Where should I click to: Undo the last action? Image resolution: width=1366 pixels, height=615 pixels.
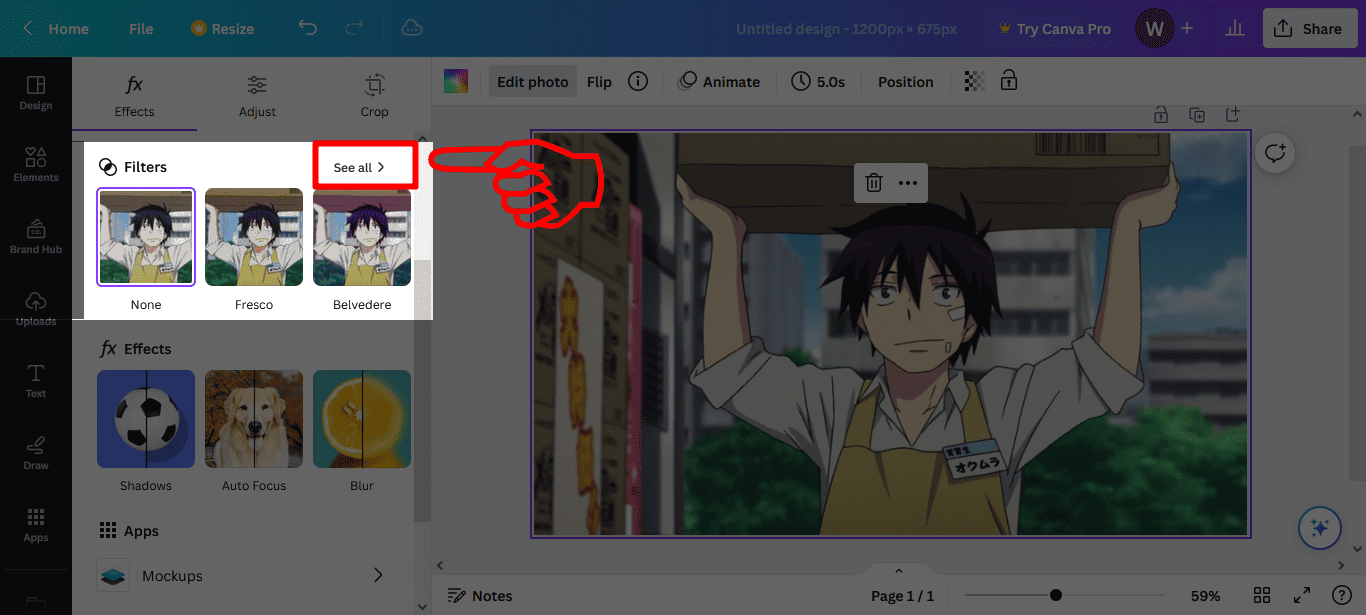[x=308, y=29]
